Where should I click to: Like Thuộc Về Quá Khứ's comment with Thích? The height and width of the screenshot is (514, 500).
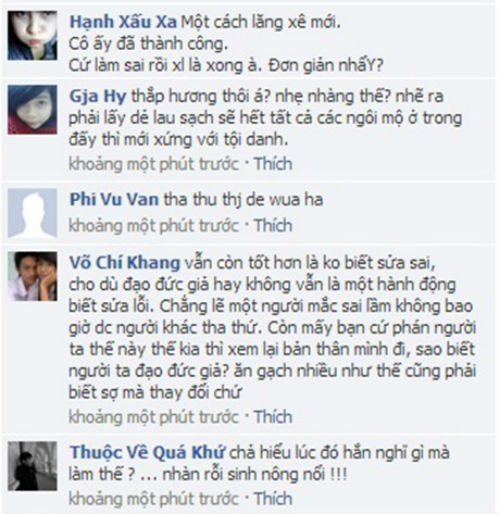[273, 498]
